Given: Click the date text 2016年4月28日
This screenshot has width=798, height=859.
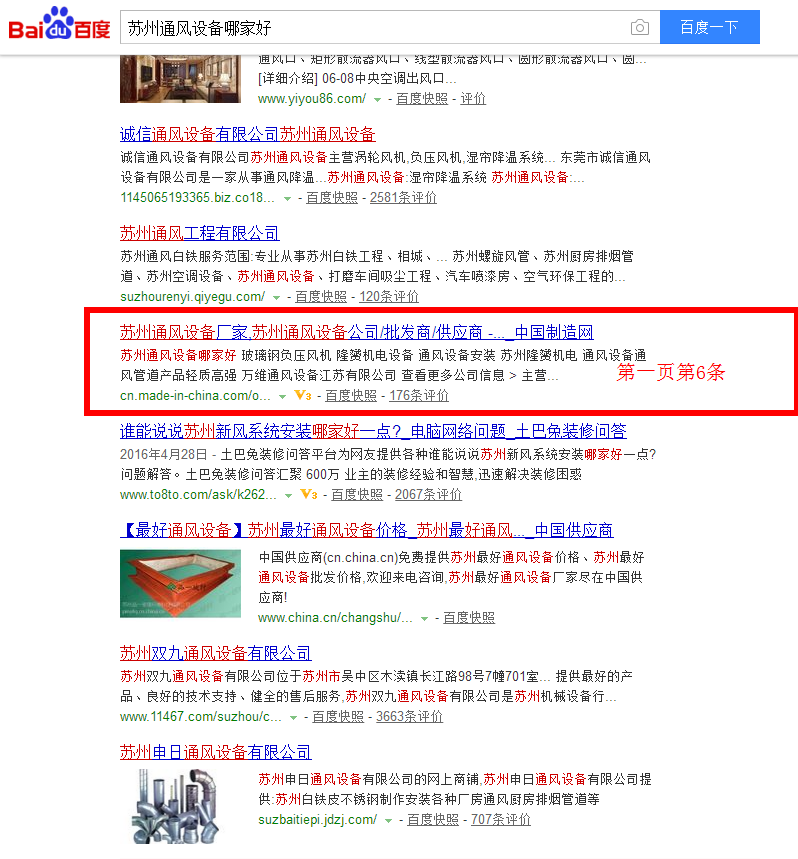Looking at the screenshot, I should [164, 454].
